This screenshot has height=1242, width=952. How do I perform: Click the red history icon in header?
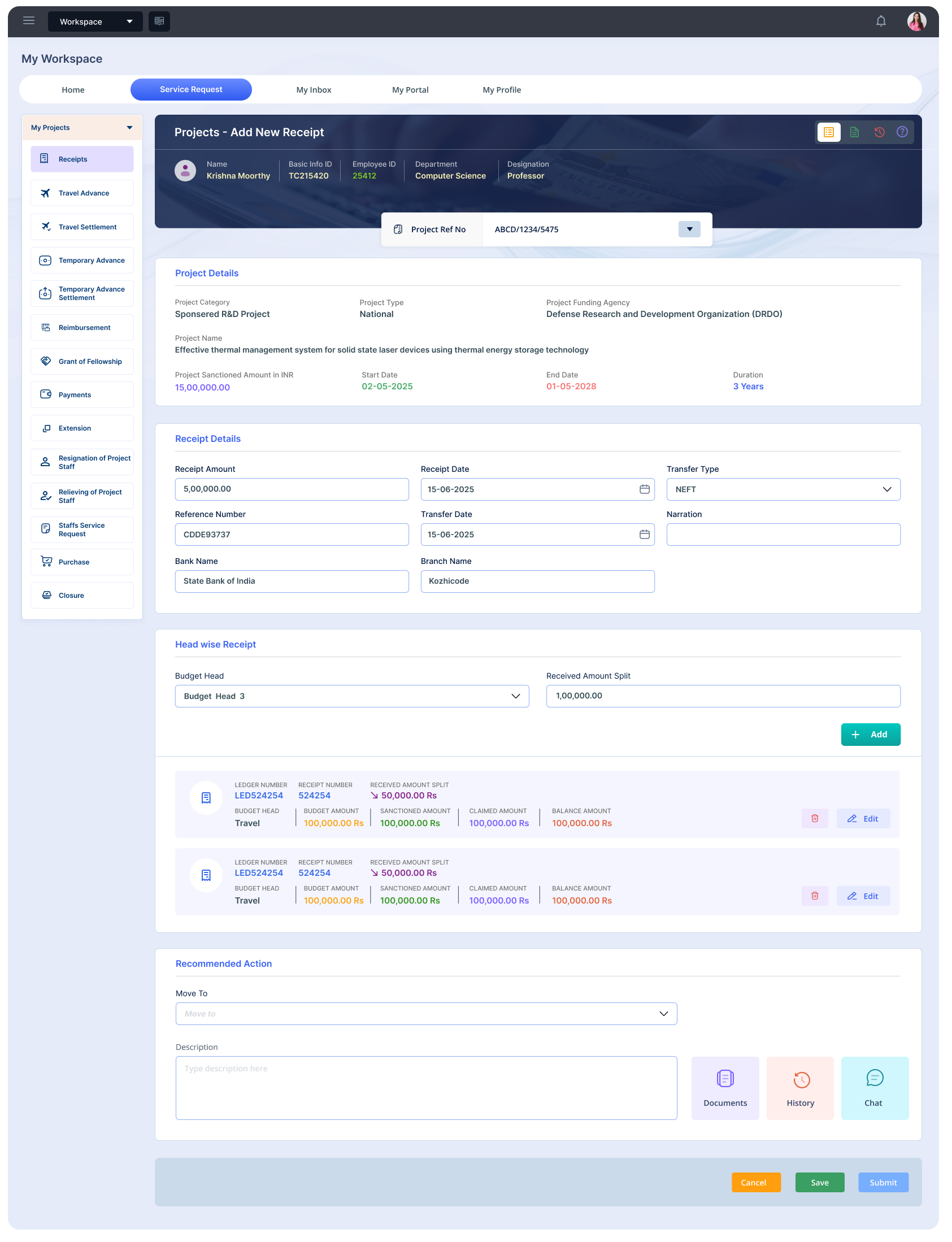[x=879, y=132]
